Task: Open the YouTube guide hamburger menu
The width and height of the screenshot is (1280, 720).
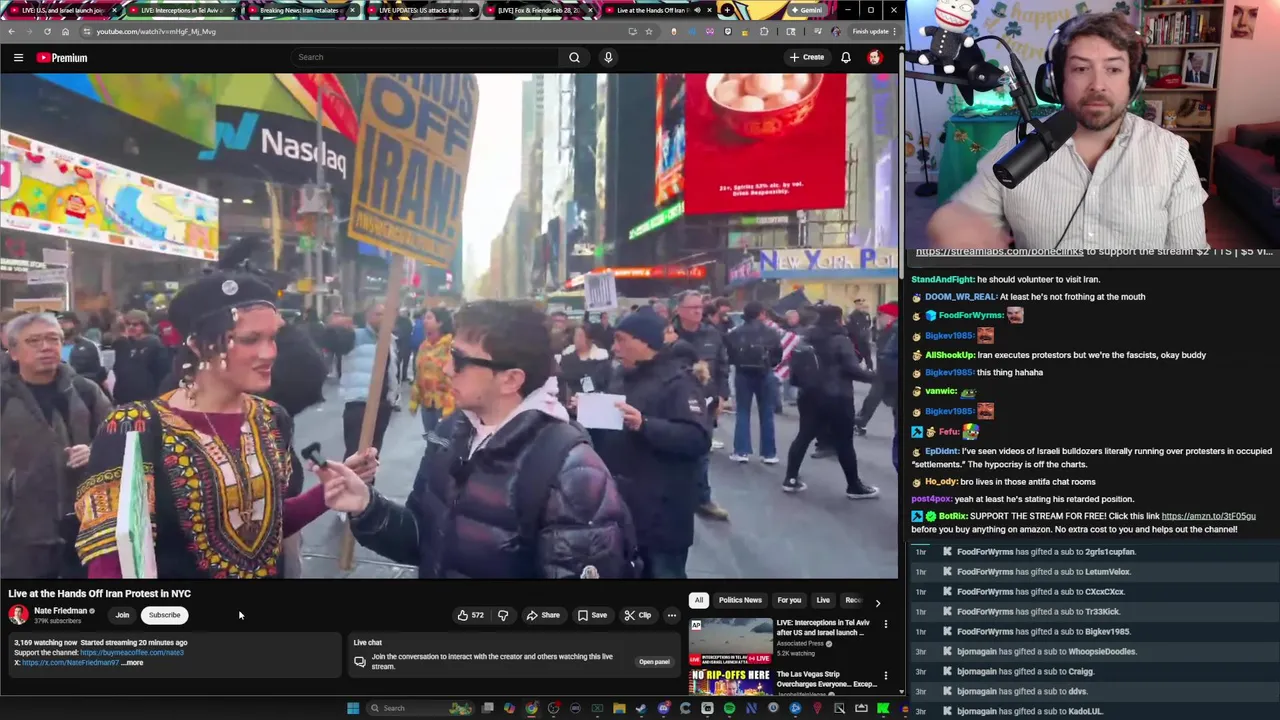Action: [x=18, y=57]
